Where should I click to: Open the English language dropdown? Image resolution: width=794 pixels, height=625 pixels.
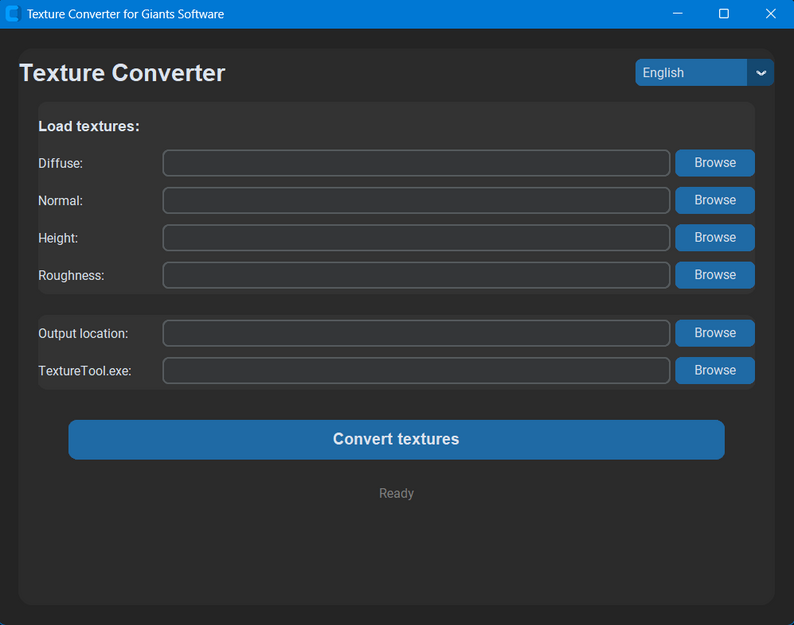point(691,73)
